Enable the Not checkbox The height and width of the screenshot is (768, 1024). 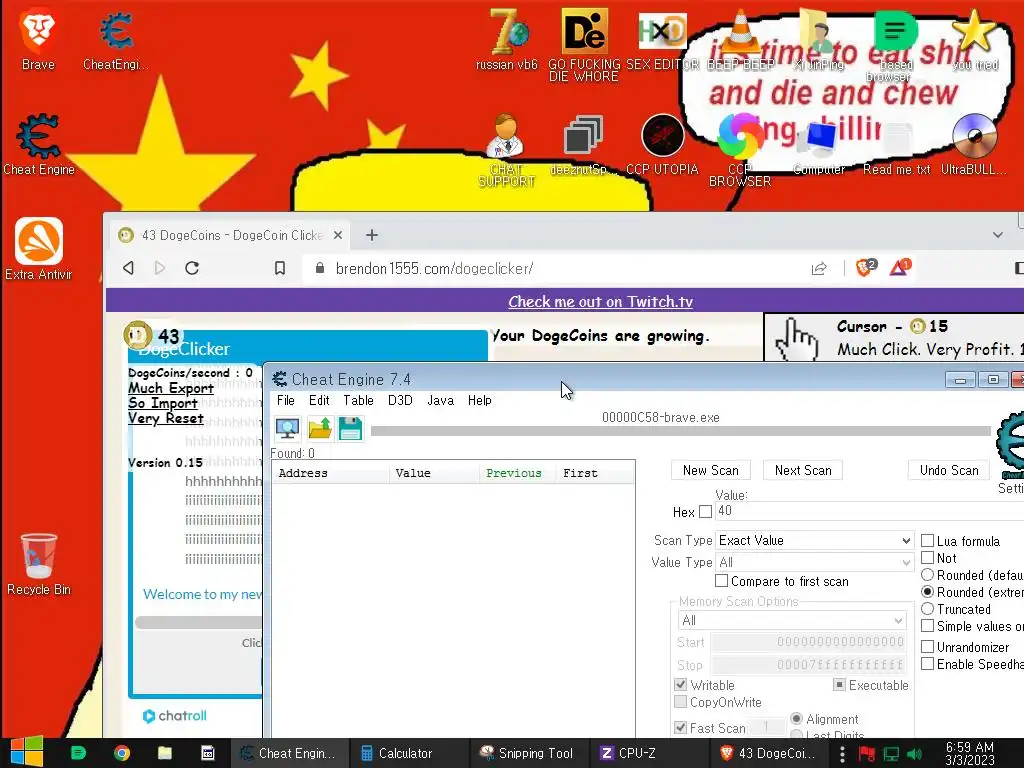point(927,558)
